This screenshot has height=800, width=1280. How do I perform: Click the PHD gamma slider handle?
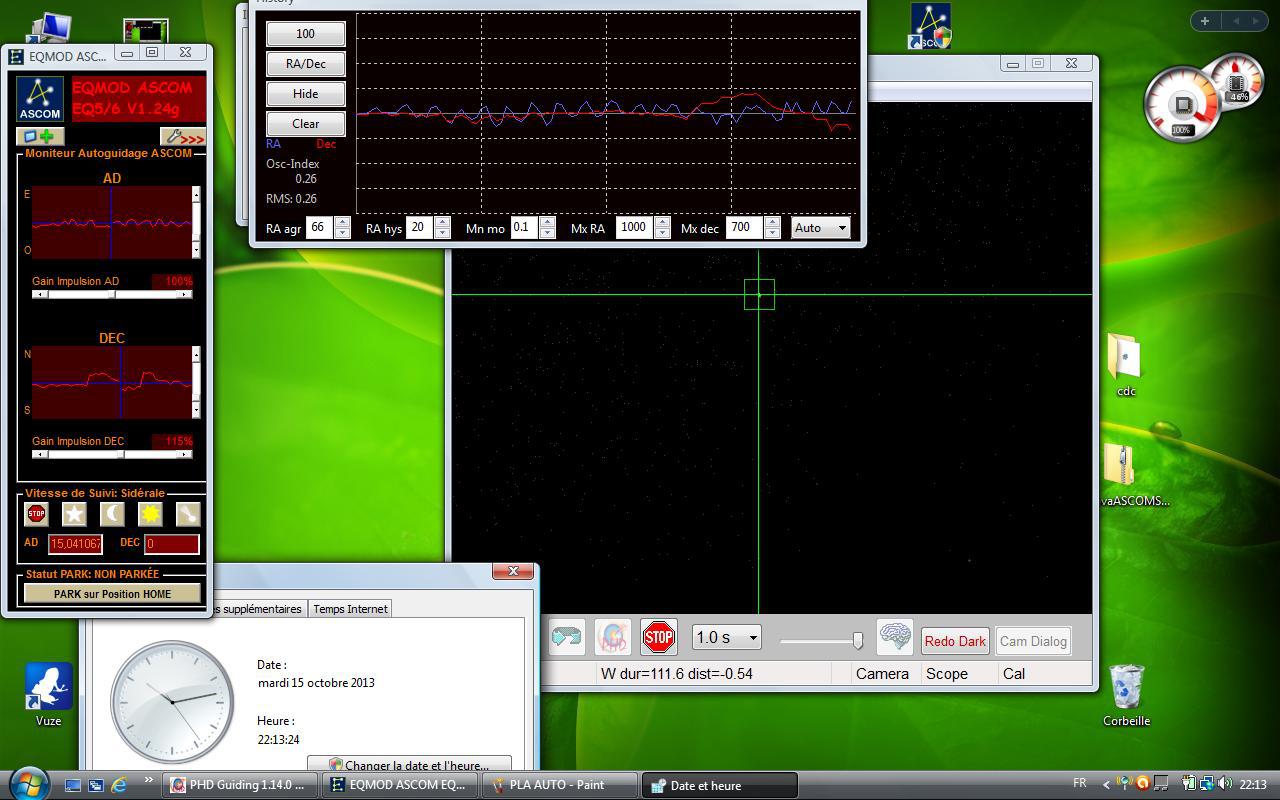857,640
